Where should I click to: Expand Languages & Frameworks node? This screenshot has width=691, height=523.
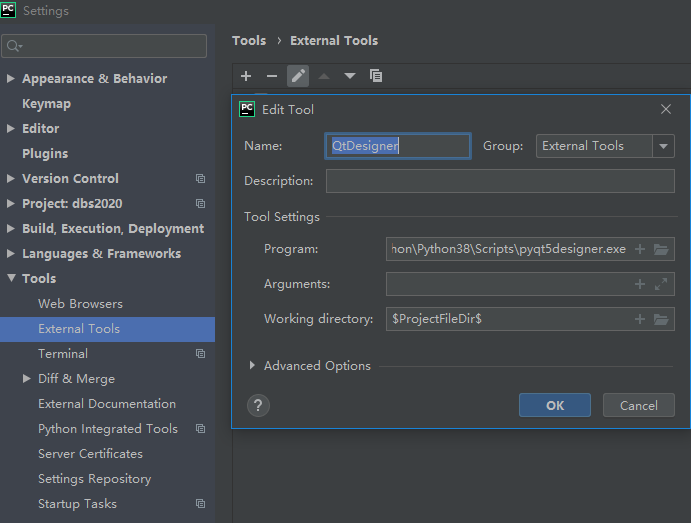11,253
